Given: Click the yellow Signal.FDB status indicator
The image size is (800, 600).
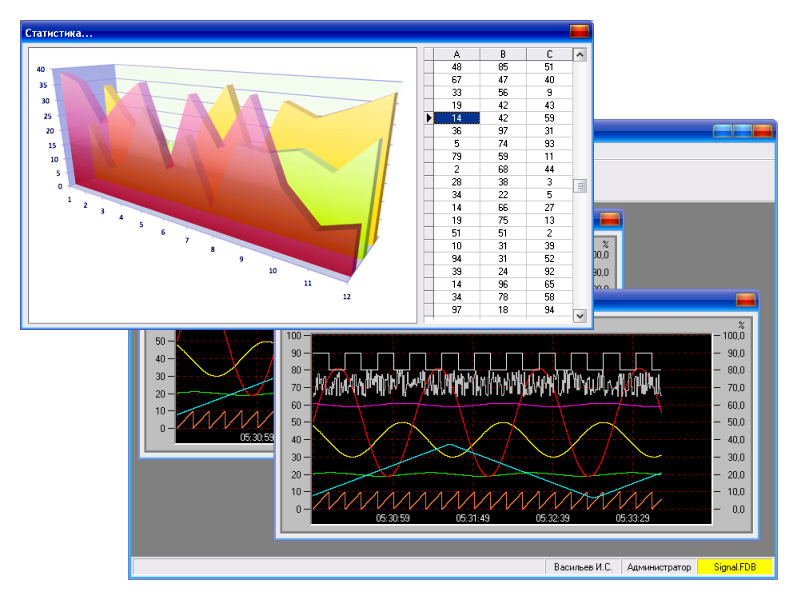Looking at the screenshot, I should [x=734, y=567].
